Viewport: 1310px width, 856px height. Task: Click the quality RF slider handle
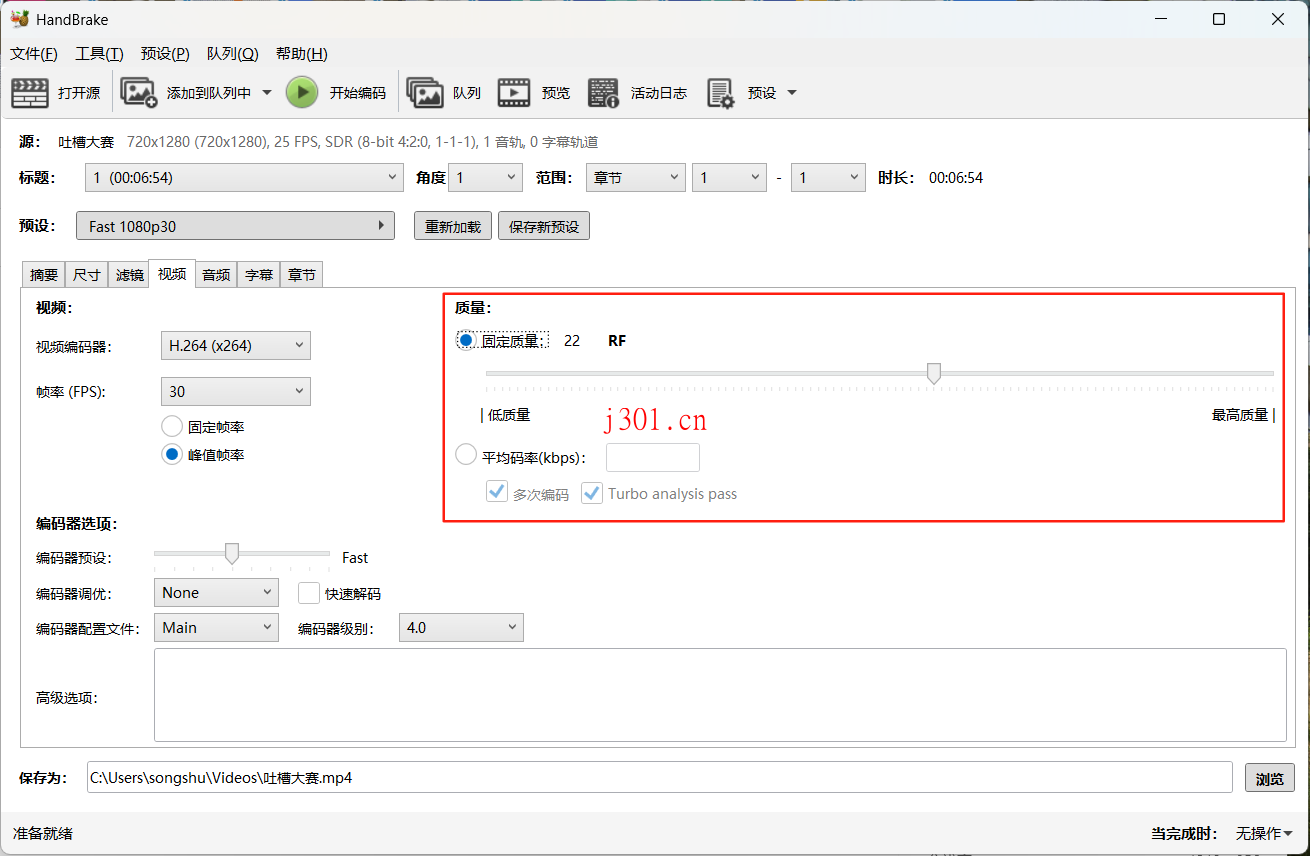[x=934, y=374]
